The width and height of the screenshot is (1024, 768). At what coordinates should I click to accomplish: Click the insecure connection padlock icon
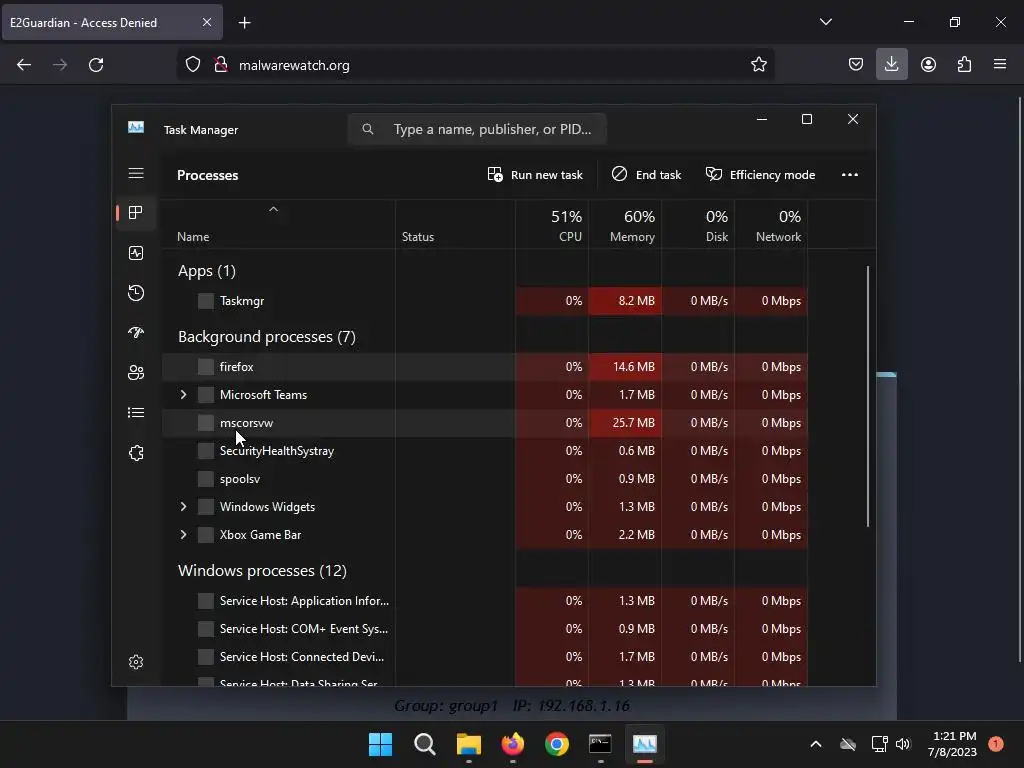tap(221, 65)
